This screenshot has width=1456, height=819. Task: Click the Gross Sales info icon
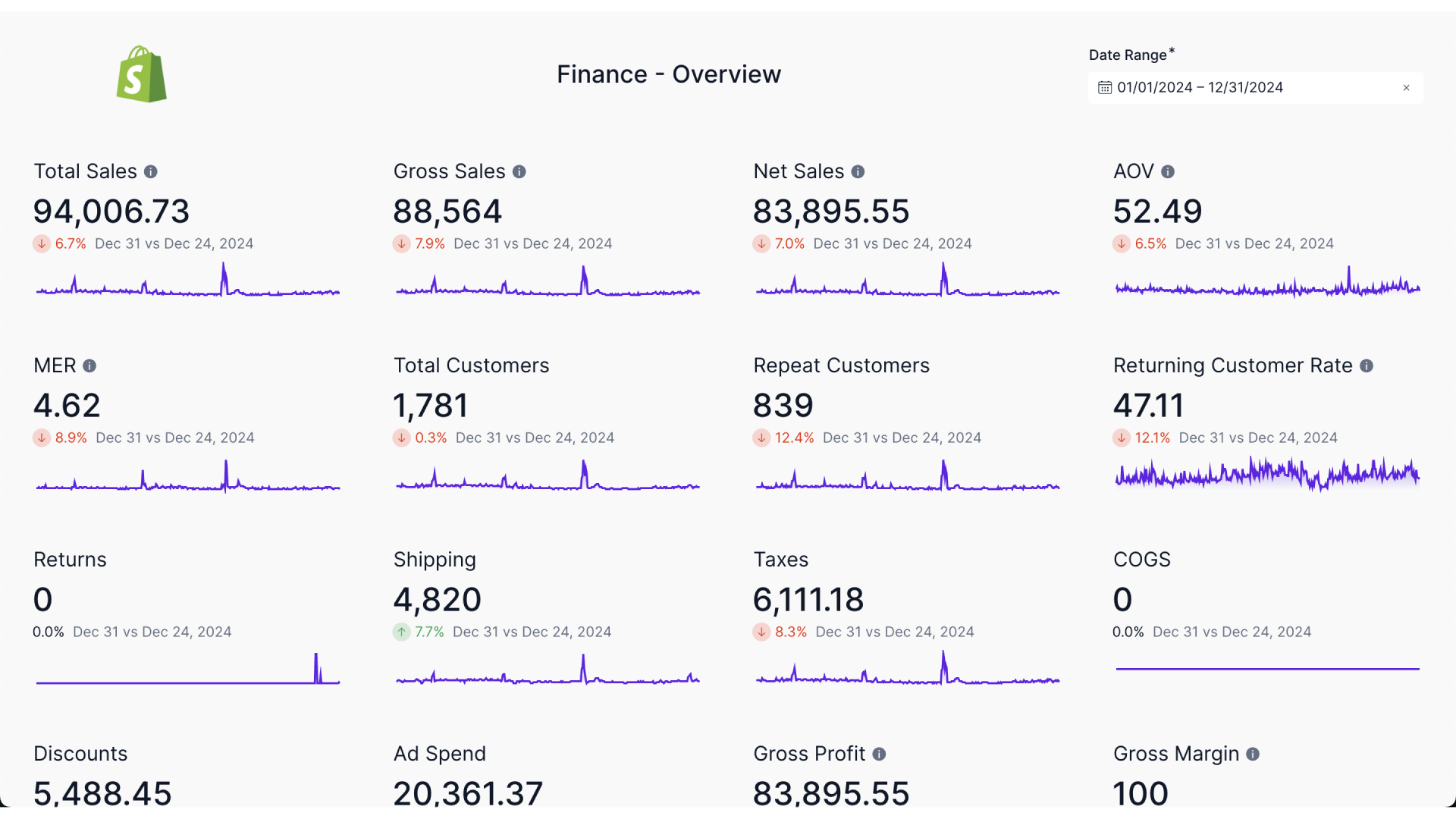(519, 172)
